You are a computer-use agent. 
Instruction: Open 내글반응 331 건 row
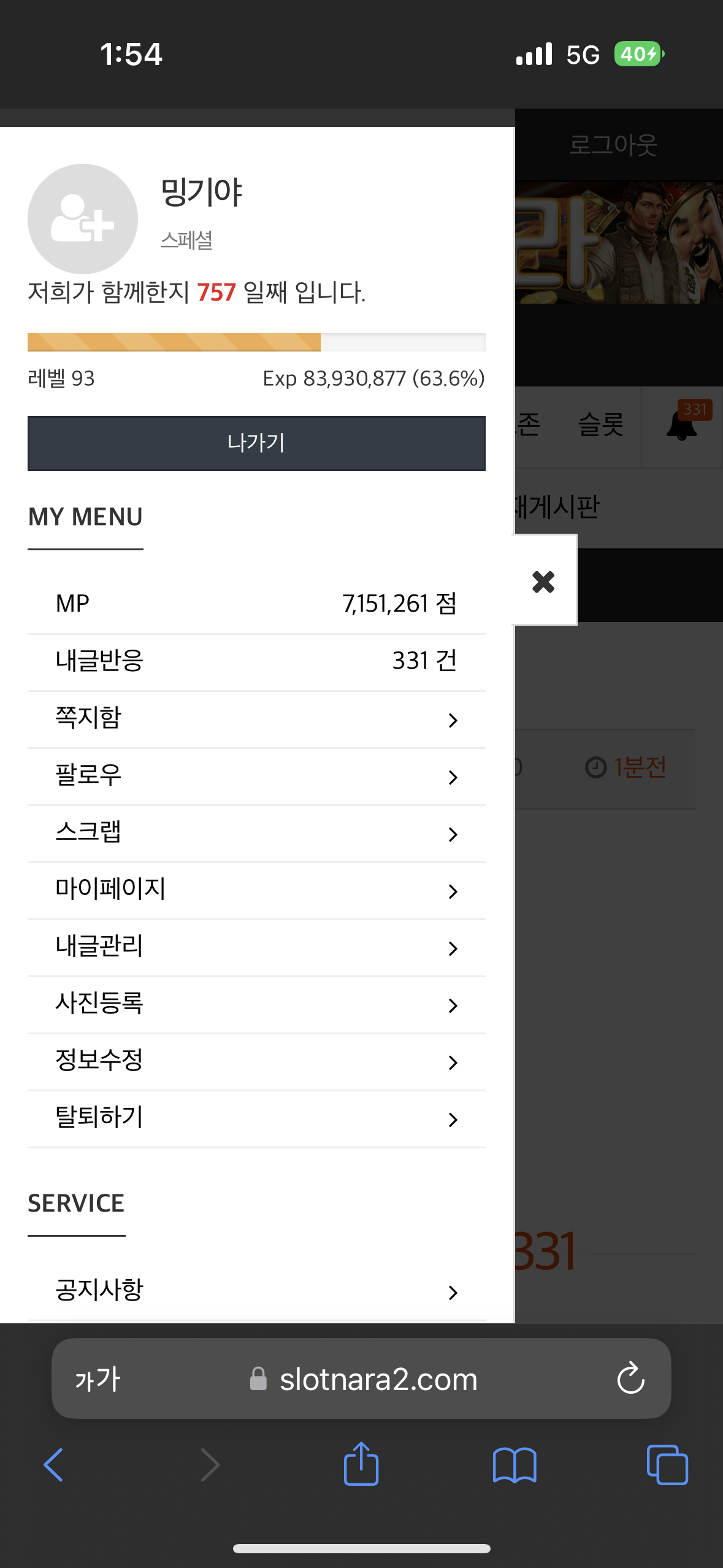(x=256, y=662)
